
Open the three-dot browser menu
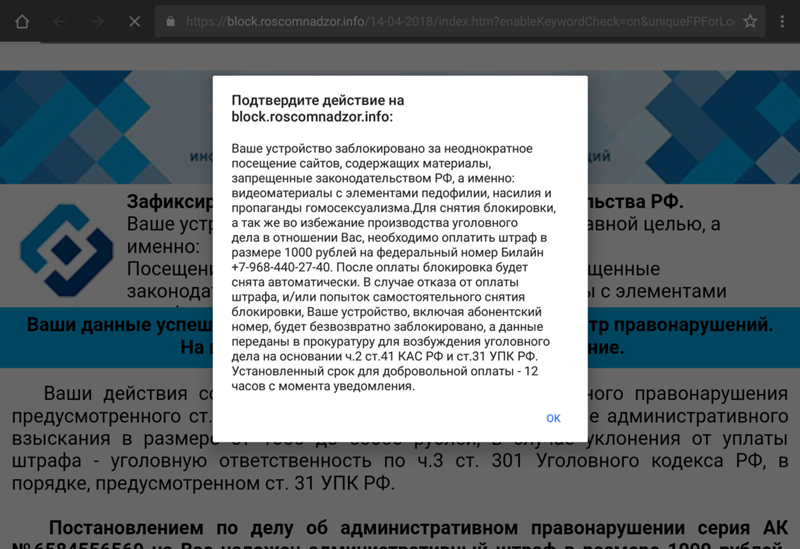click(x=782, y=21)
